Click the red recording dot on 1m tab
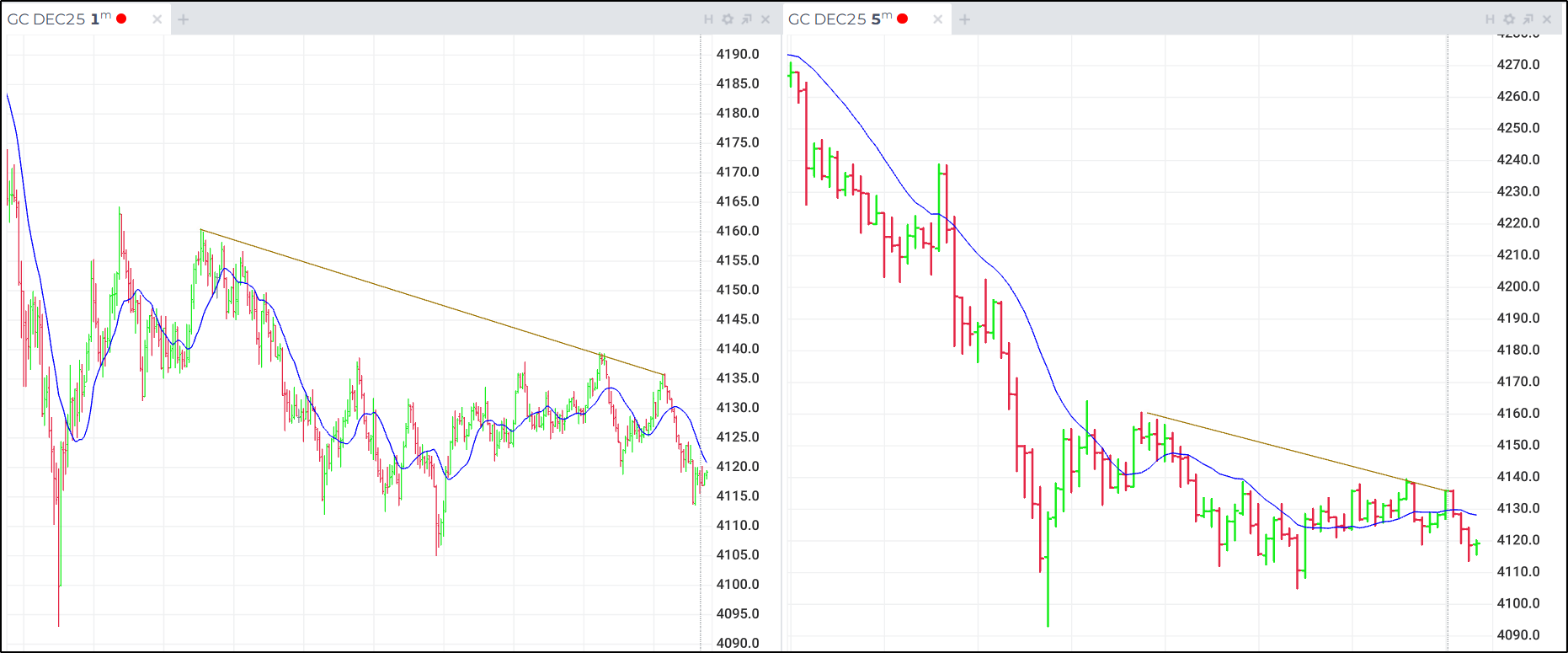 tap(121, 19)
